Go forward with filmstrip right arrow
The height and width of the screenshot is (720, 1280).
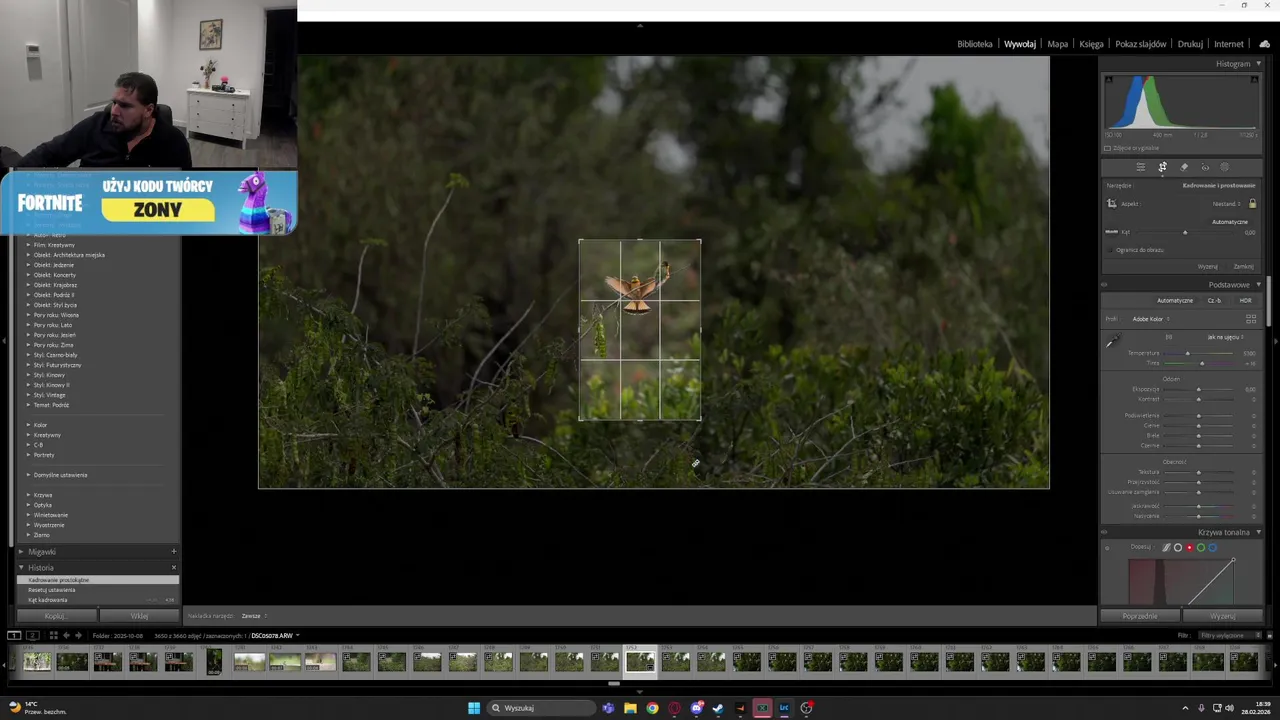(78, 636)
